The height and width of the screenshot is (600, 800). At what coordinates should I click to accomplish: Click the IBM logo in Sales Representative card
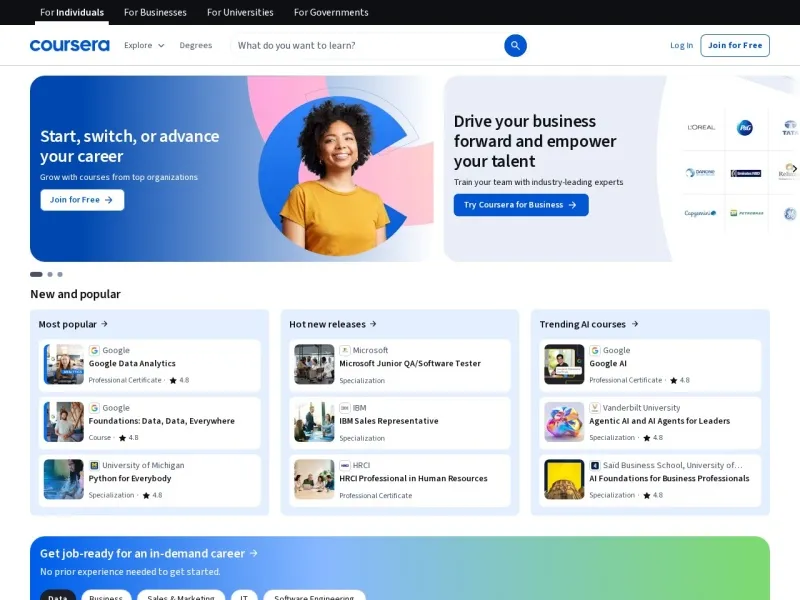[x=344, y=408]
